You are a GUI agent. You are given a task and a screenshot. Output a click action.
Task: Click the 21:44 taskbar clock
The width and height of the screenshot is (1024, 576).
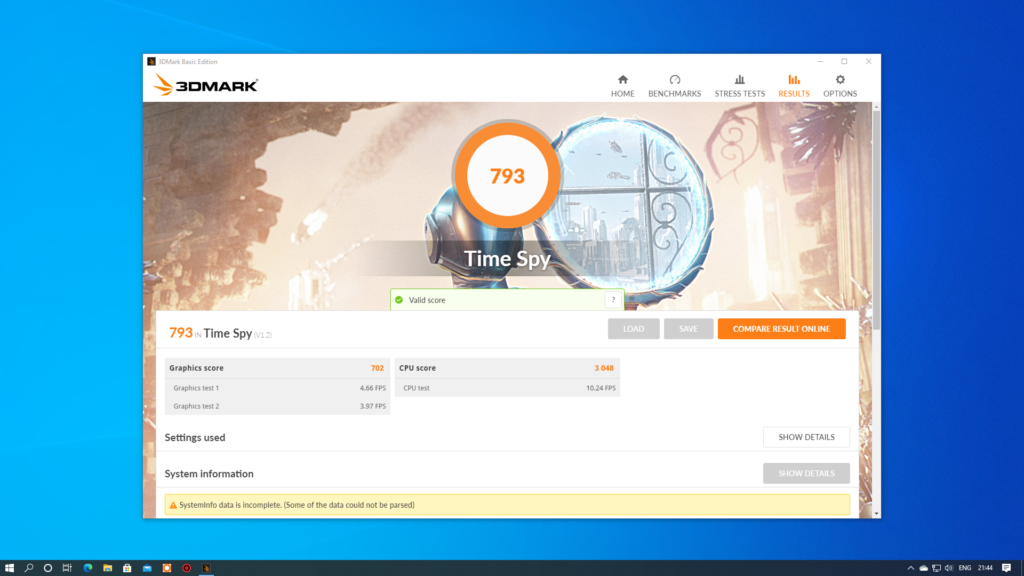tap(985, 568)
